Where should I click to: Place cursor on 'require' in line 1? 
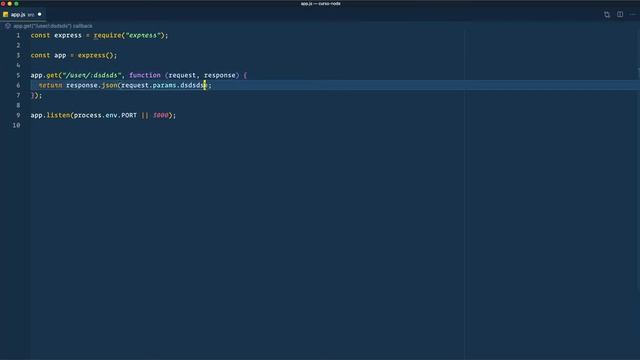click(108, 36)
